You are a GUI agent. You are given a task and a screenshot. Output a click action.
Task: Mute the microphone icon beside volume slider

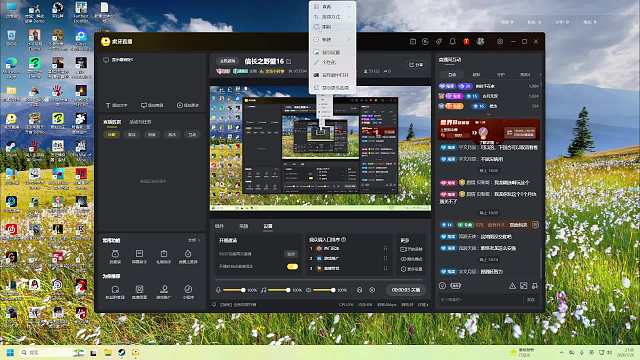point(218,290)
